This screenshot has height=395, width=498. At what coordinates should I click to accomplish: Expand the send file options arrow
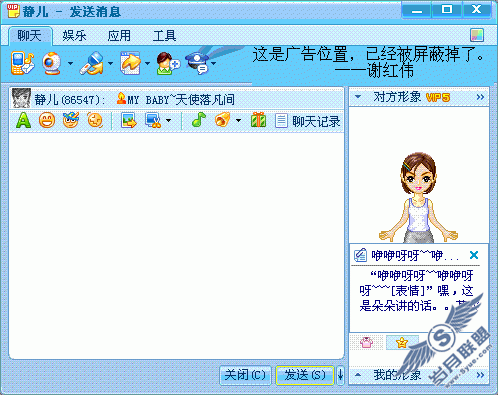(x=147, y=63)
